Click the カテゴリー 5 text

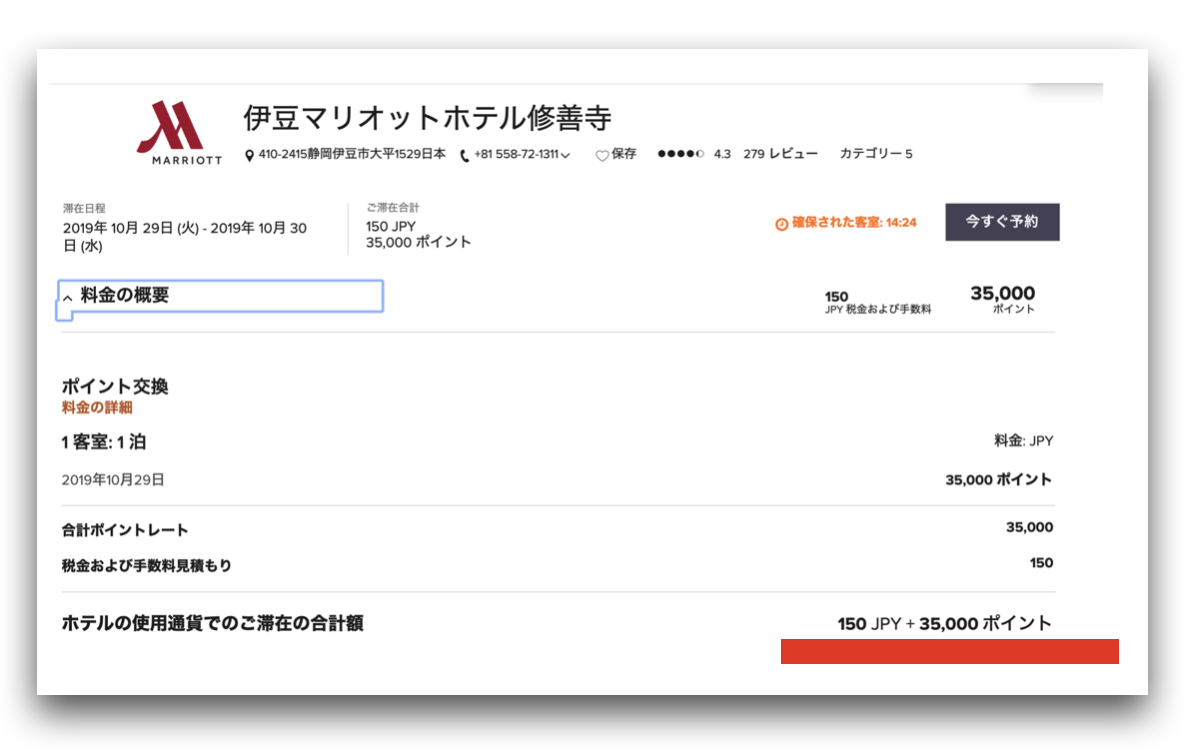pos(876,154)
